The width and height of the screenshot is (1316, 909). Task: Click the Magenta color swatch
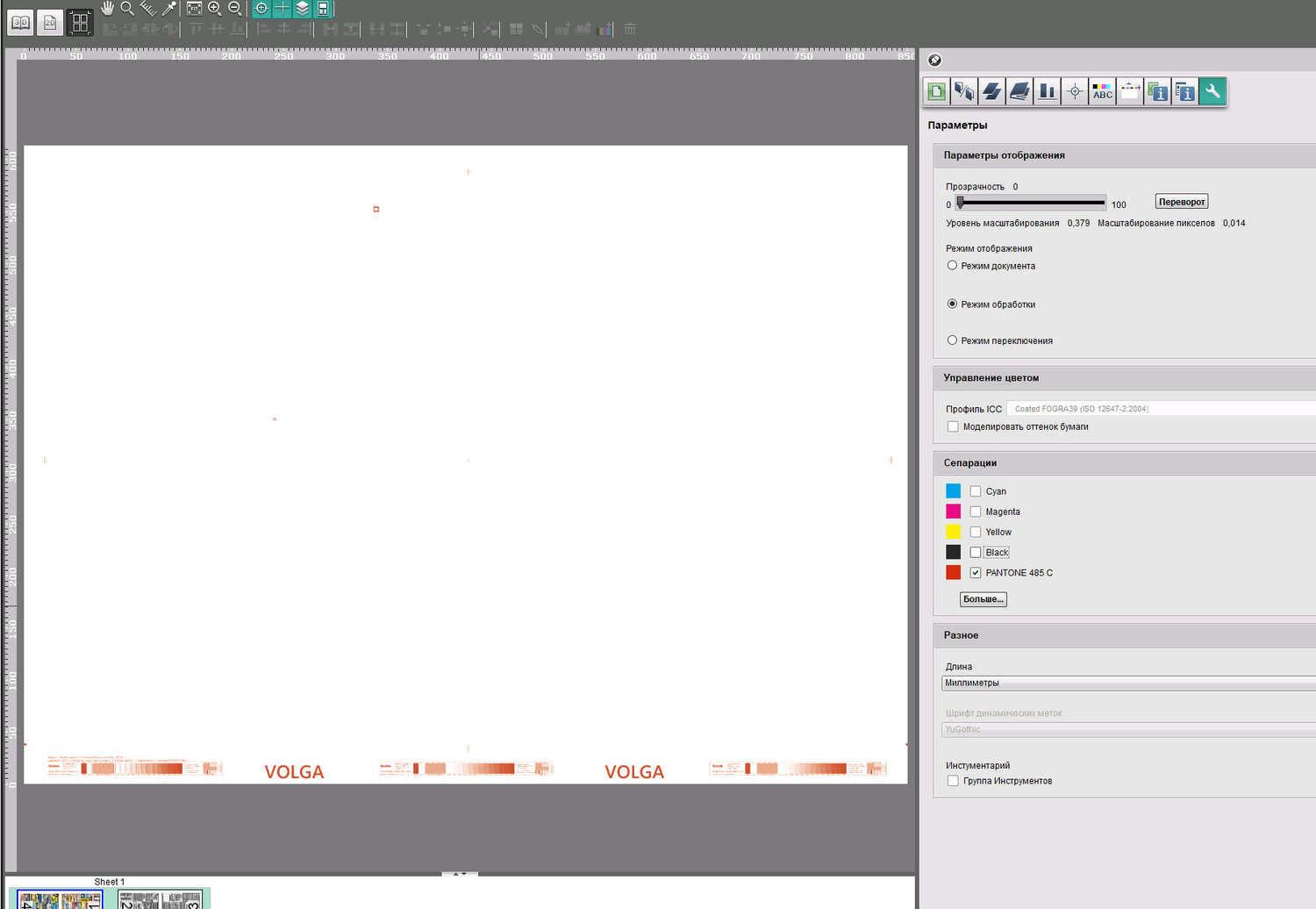click(x=954, y=512)
